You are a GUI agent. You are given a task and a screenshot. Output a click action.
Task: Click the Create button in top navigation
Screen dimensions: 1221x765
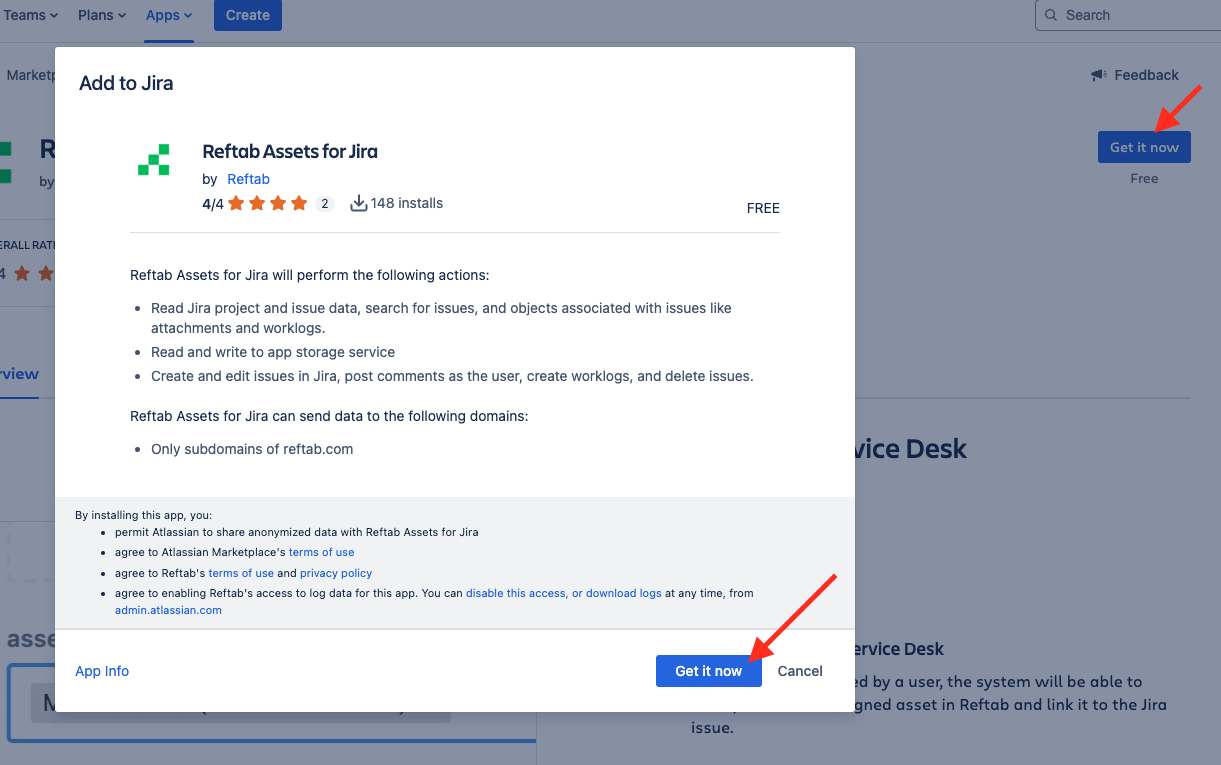(248, 15)
